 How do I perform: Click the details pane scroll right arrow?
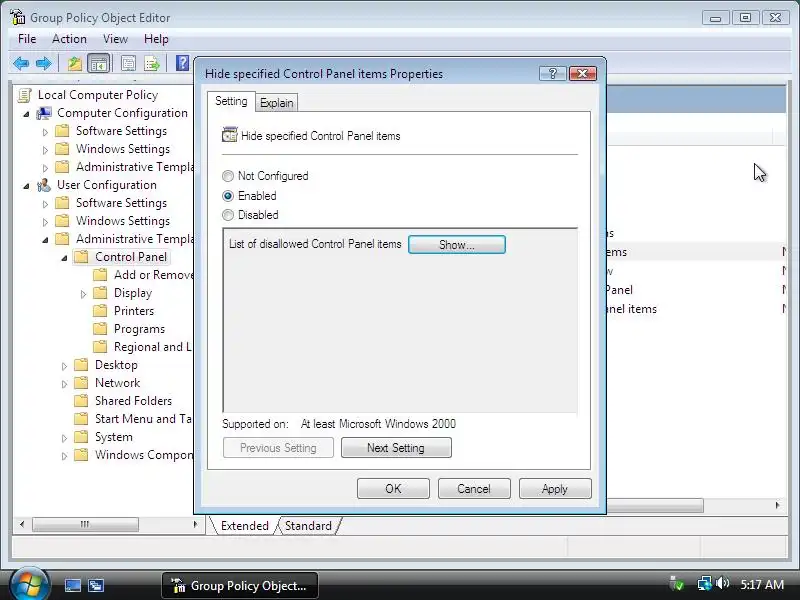coord(777,505)
